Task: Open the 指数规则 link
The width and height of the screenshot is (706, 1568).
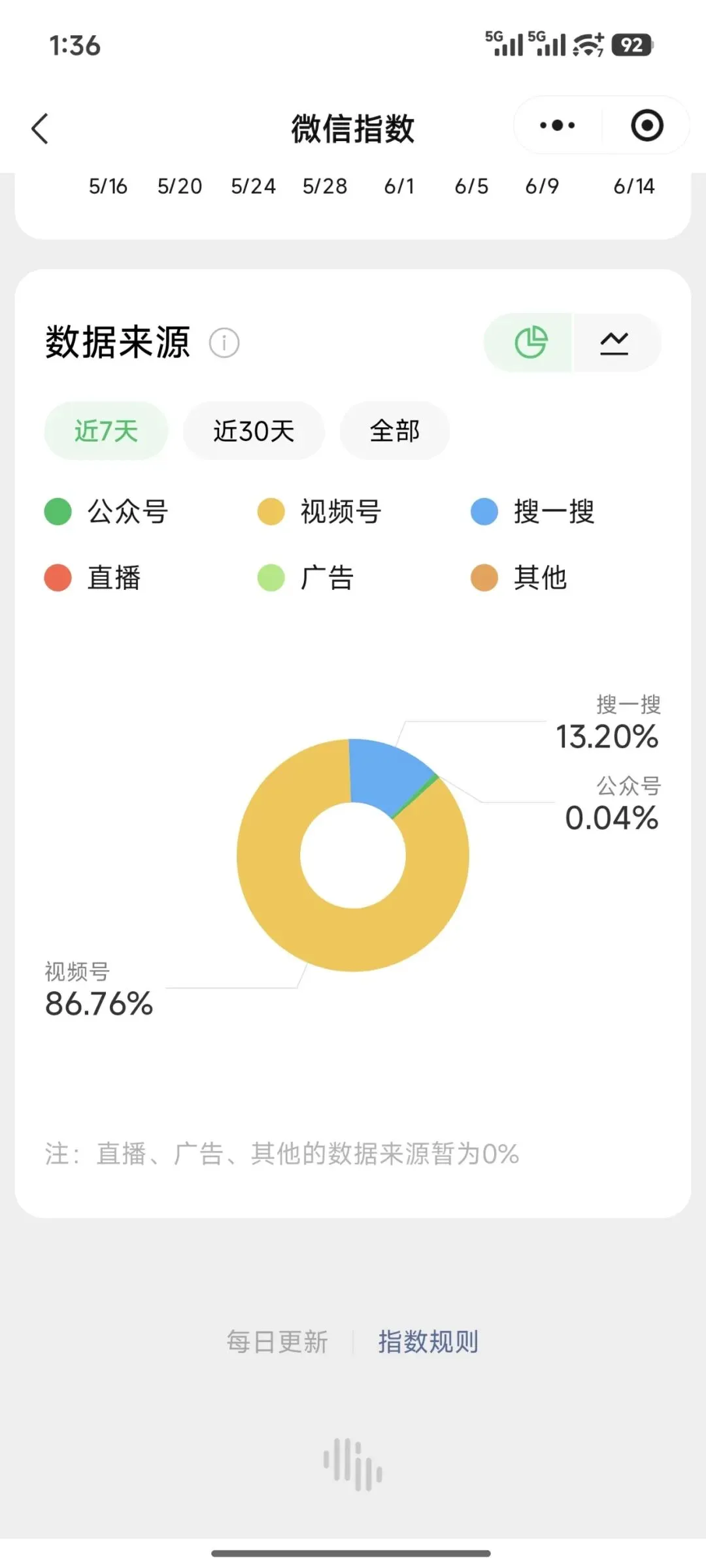Action: [428, 1342]
